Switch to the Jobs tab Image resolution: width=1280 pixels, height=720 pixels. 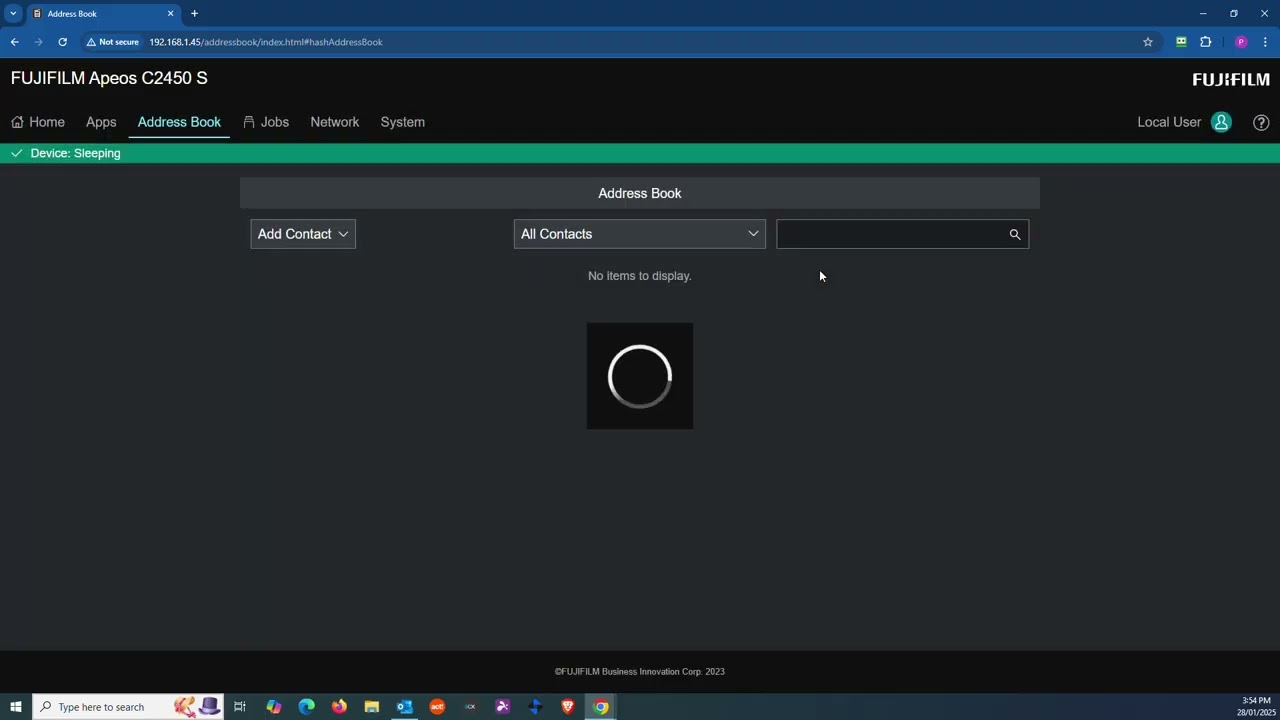[266, 122]
